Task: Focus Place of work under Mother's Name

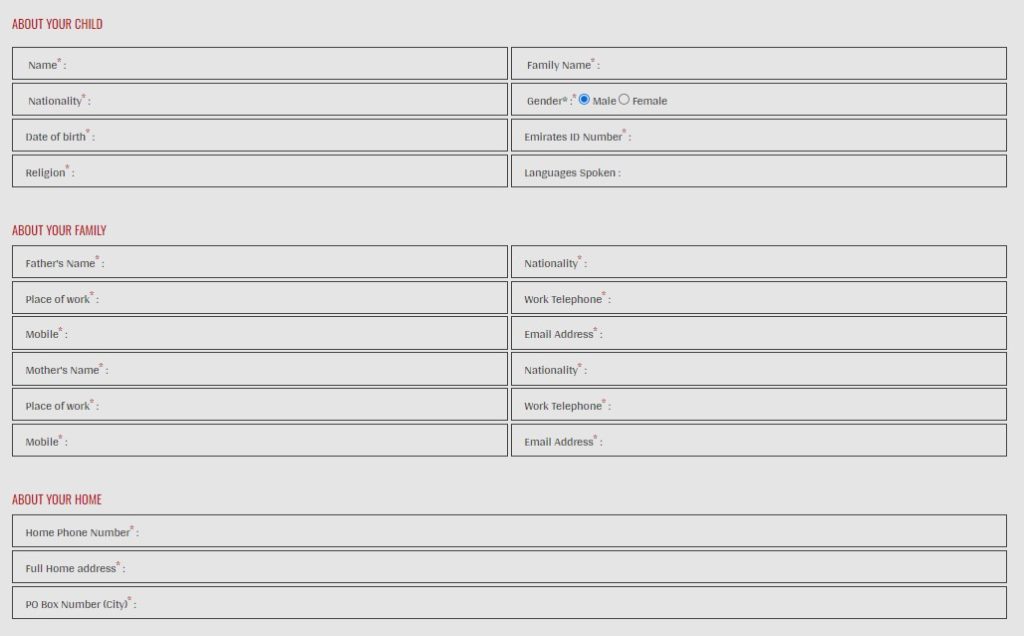Action: [300, 405]
